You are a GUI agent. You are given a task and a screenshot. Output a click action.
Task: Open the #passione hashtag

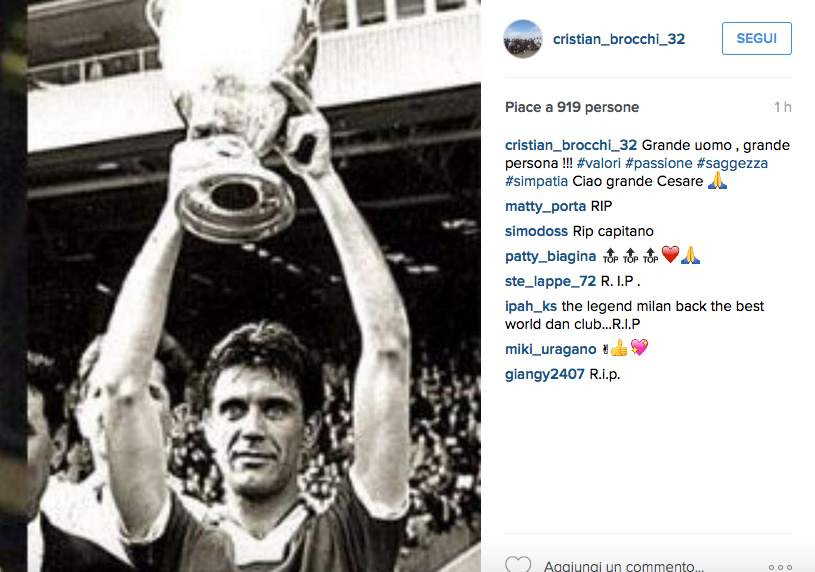(659, 163)
